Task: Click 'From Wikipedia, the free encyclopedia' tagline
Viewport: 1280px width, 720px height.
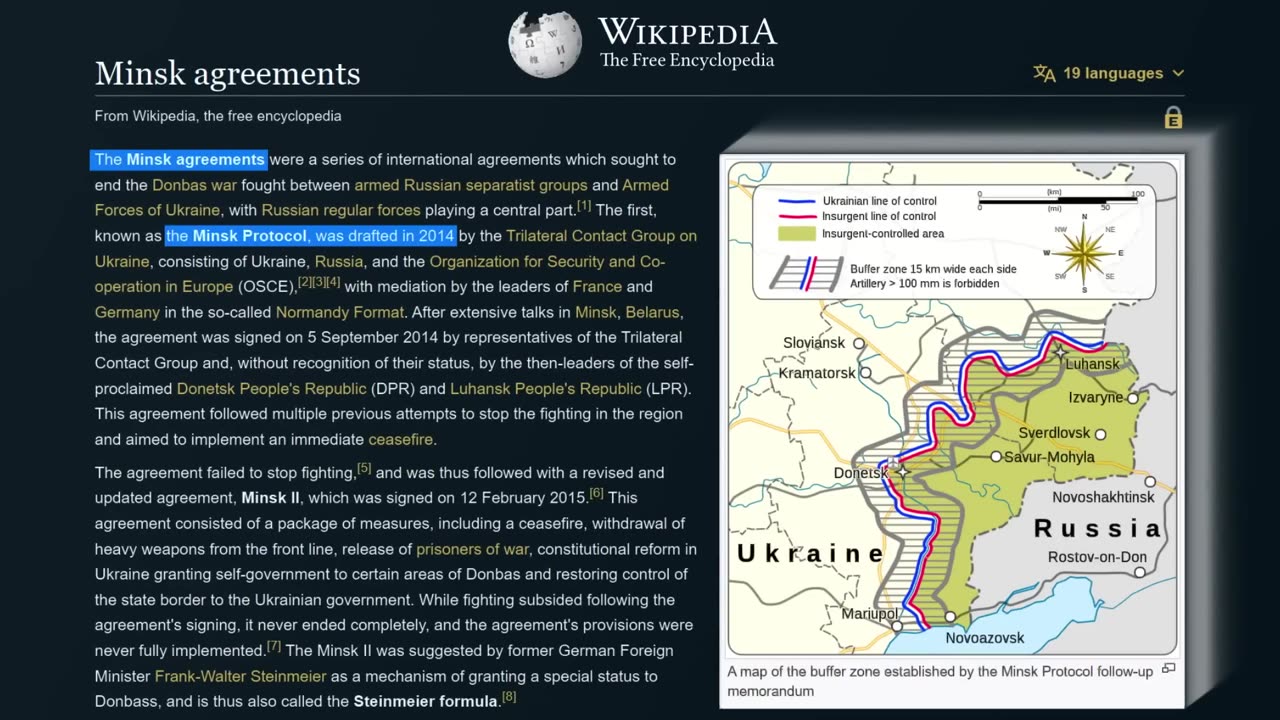Action: pos(218,116)
